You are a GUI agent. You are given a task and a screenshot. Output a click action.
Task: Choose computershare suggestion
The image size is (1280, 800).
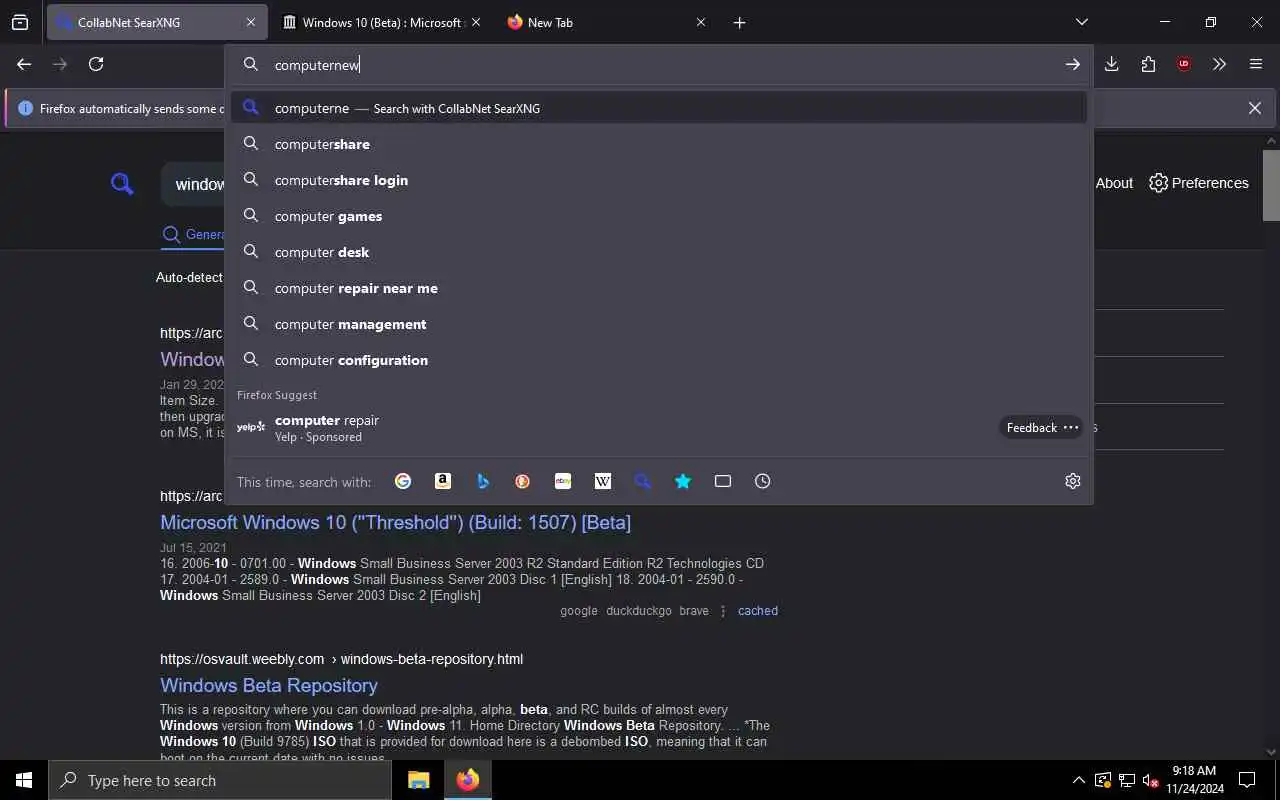pyautogui.click(x=659, y=144)
